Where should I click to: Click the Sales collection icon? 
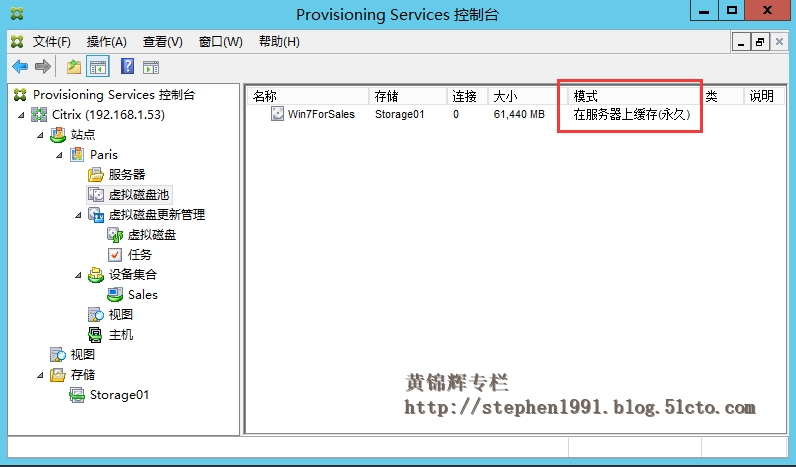(x=115, y=294)
